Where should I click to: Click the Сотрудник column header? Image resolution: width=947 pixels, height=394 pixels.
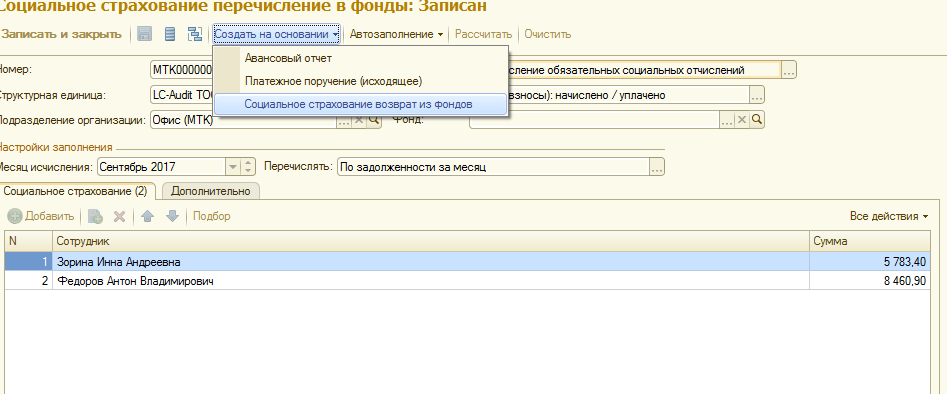(x=431, y=241)
